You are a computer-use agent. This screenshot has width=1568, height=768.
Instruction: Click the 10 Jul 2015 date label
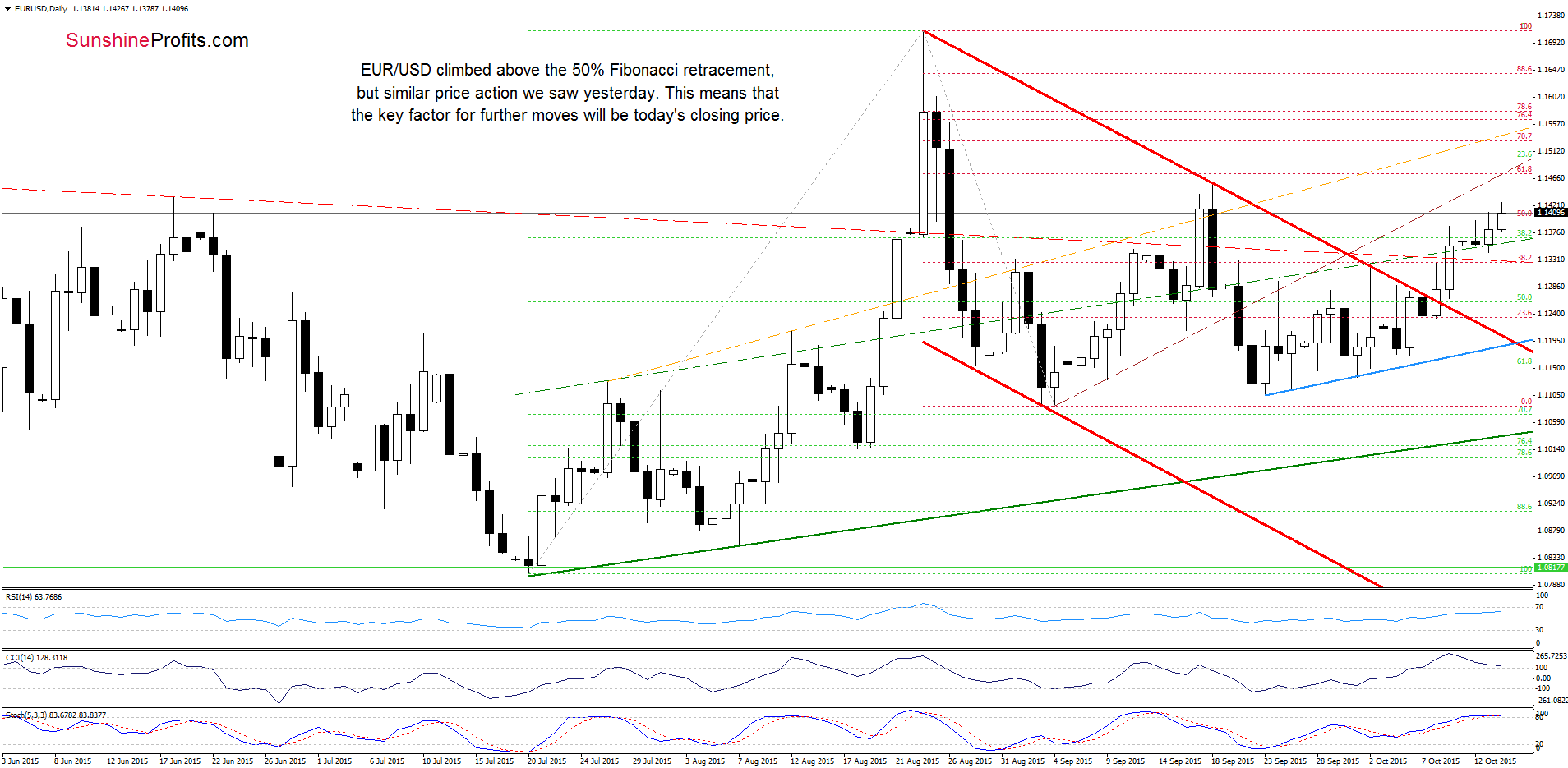[441, 761]
